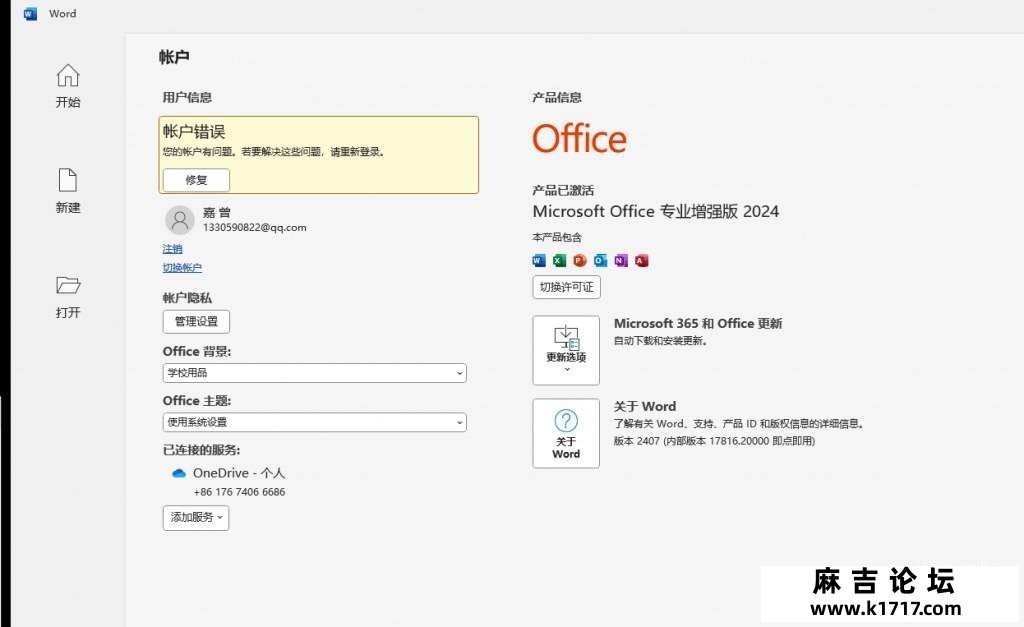1024x627 pixels.
Task: Click the 切换帐户 switch account link
Action: [182, 268]
